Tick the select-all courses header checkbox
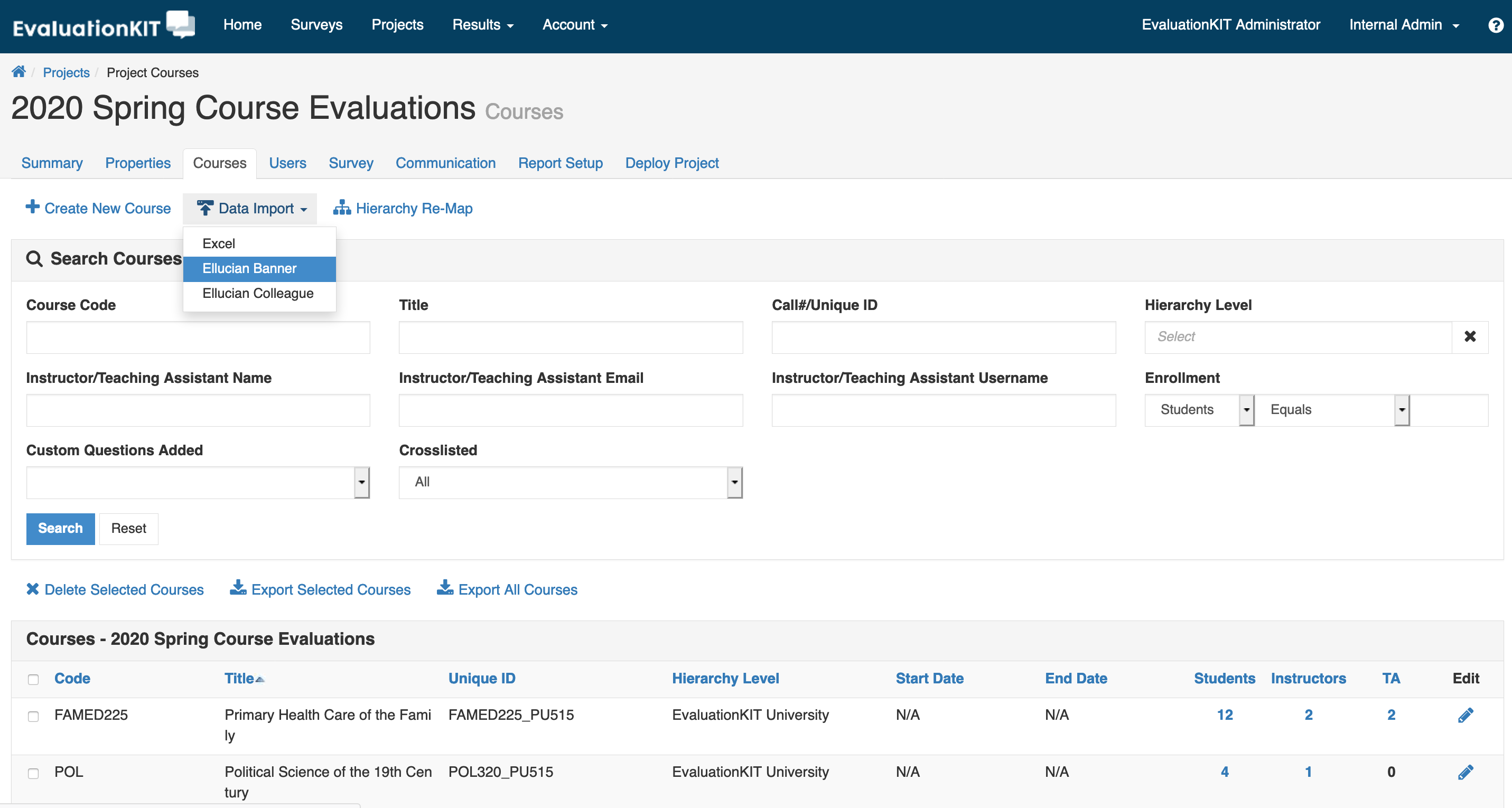 (33, 680)
